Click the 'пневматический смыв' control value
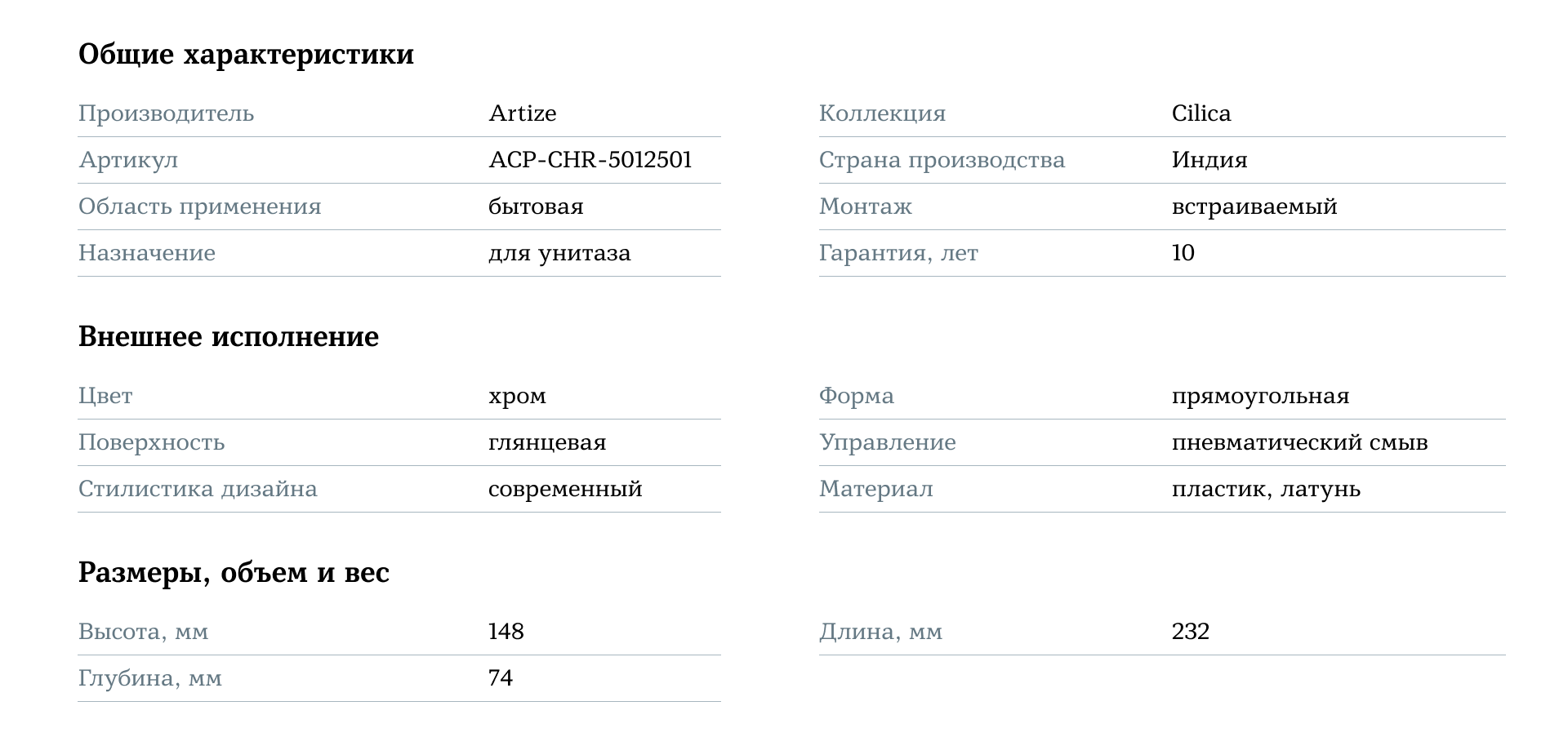 click(x=1299, y=443)
